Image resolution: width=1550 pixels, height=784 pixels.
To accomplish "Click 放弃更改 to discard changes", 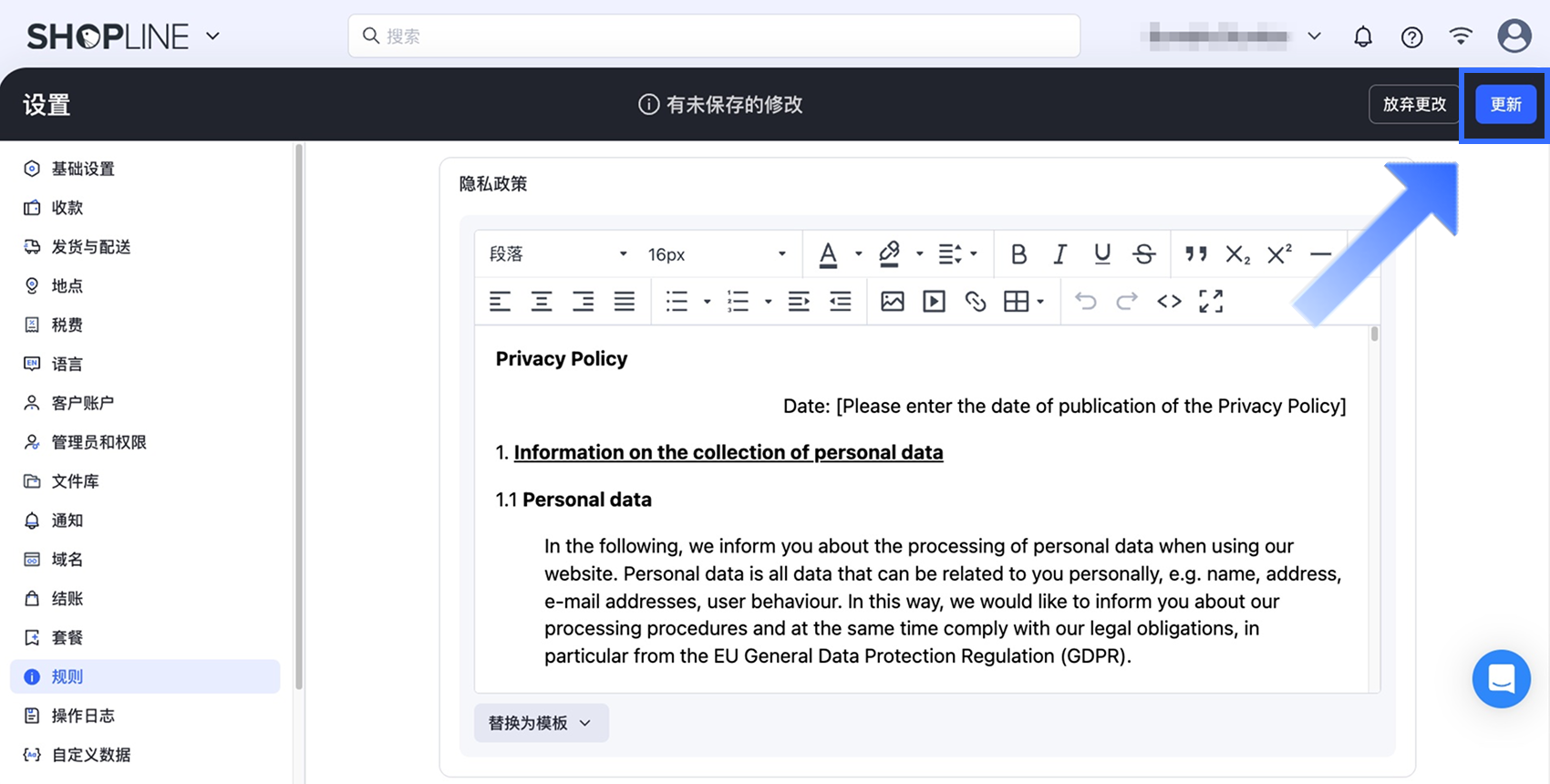I will (x=1414, y=104).
